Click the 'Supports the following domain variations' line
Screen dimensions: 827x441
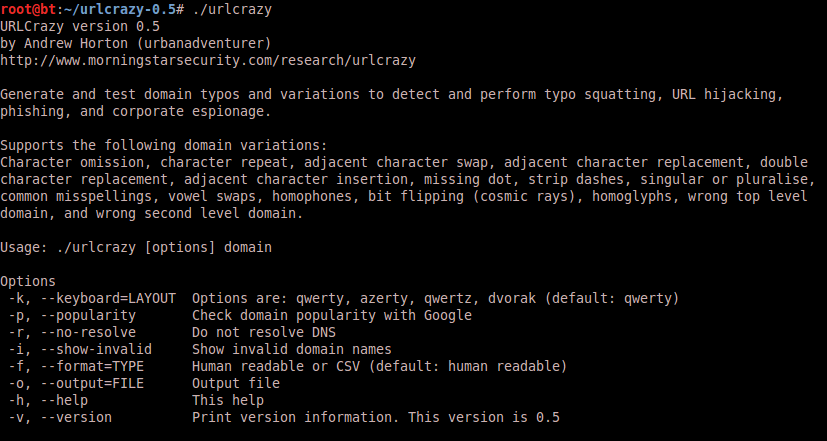(x=164, y=146)
